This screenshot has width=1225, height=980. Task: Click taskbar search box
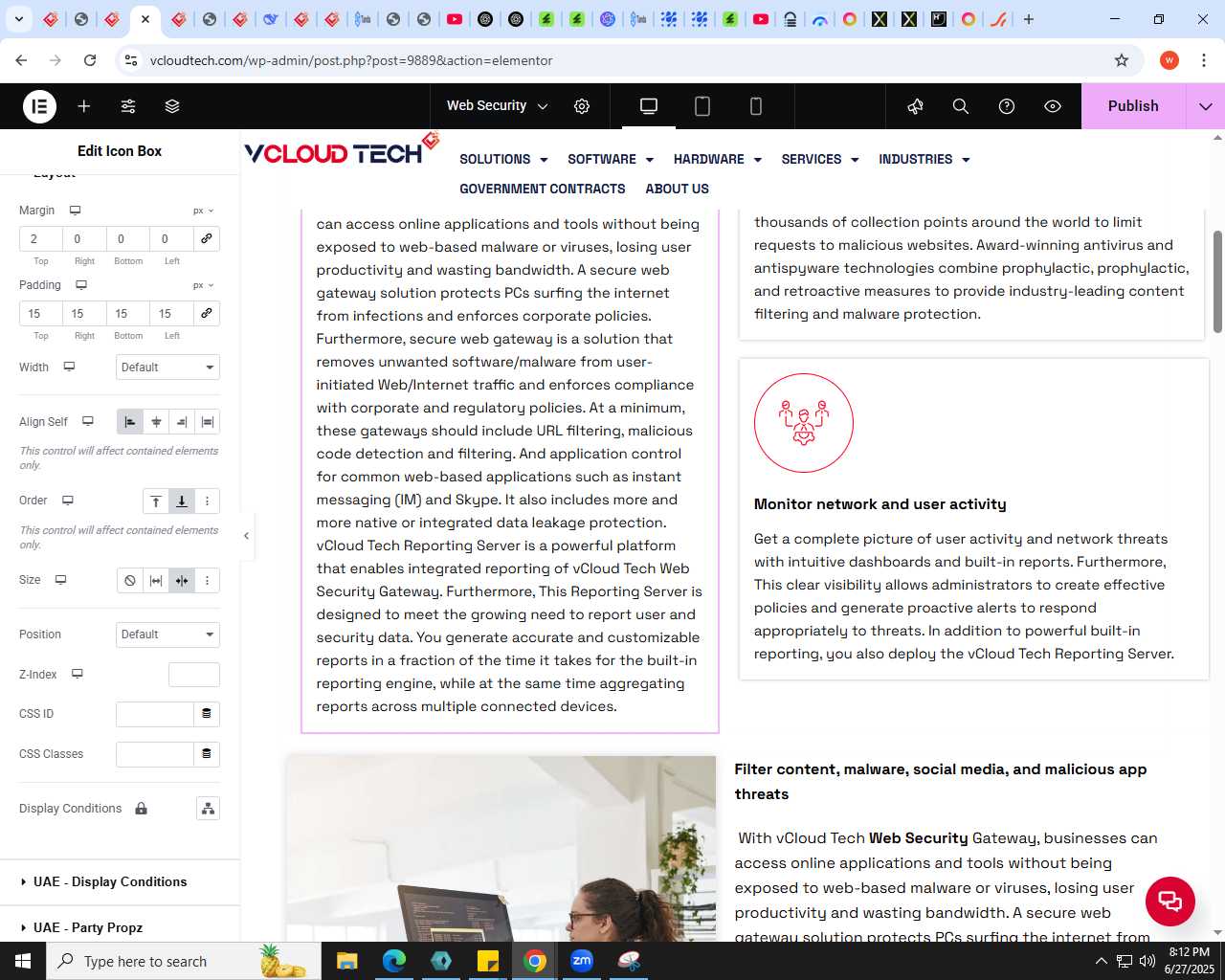point(184,961)
